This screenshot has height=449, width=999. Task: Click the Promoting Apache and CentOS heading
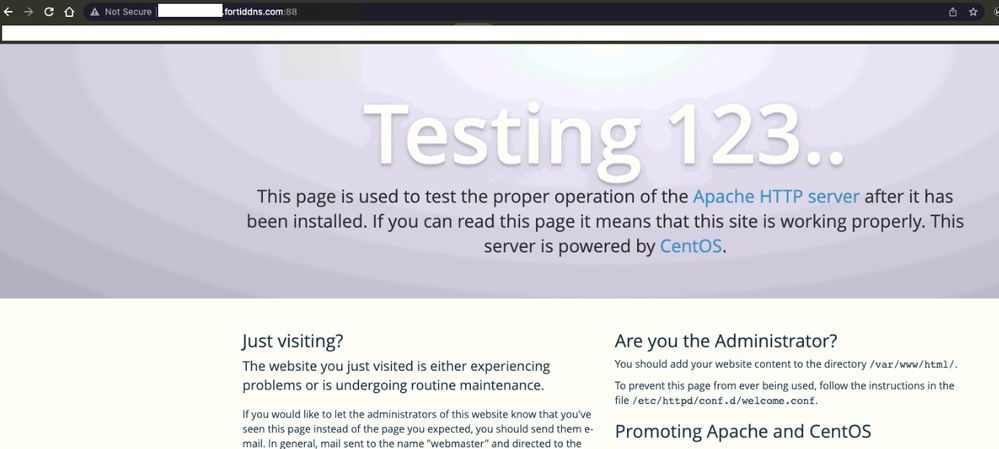click(x=743, y=431)
